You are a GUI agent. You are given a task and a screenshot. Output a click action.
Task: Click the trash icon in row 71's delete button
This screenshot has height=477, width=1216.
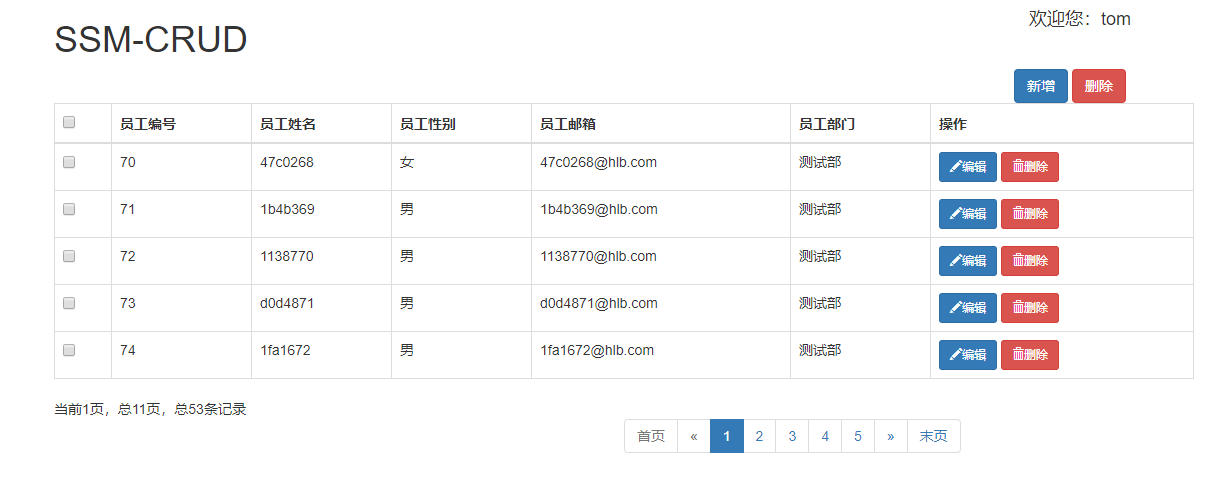coord(1018,214)
